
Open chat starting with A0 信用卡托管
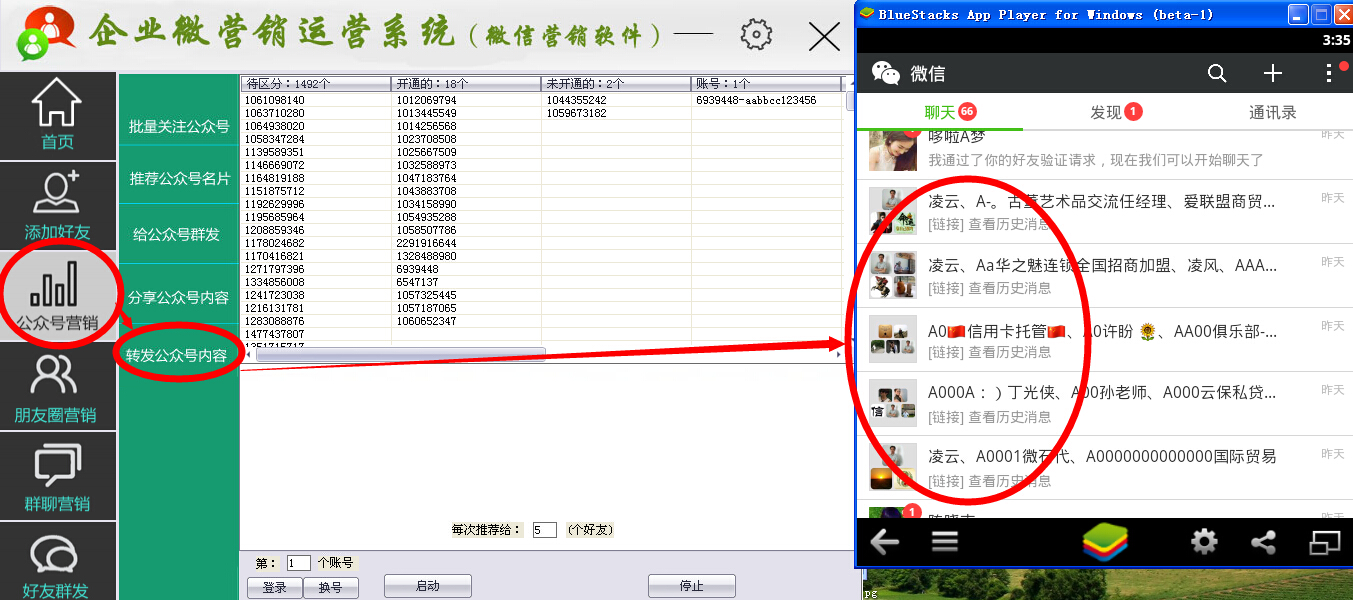tap(1105, 340)
